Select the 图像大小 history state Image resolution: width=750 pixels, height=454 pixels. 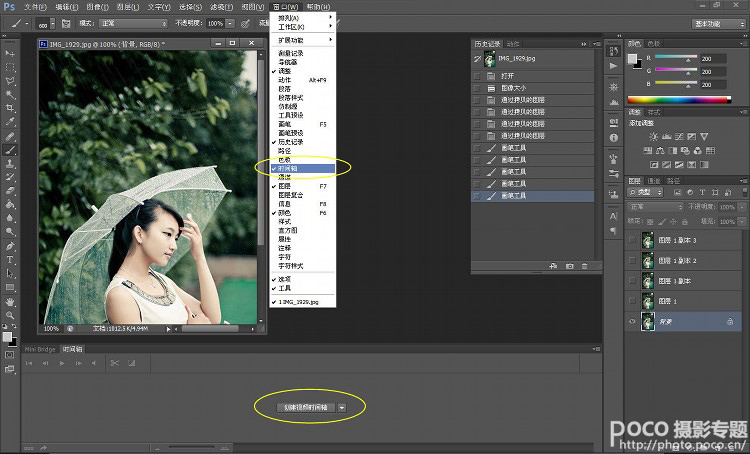tap(532, 88)
